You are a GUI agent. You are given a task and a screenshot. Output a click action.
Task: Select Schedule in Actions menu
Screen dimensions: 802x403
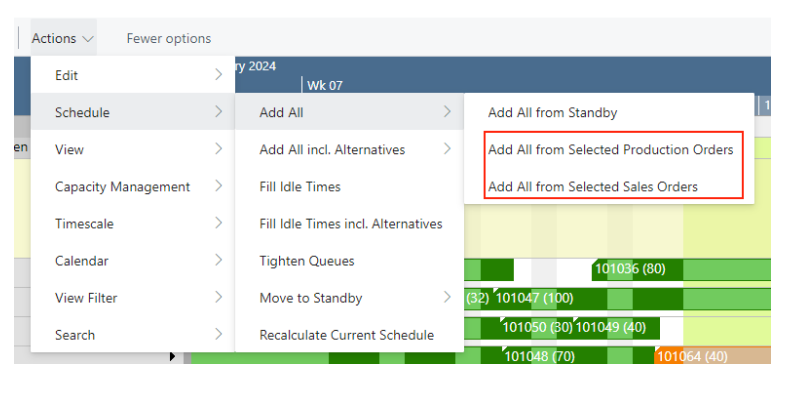point(82,112)
